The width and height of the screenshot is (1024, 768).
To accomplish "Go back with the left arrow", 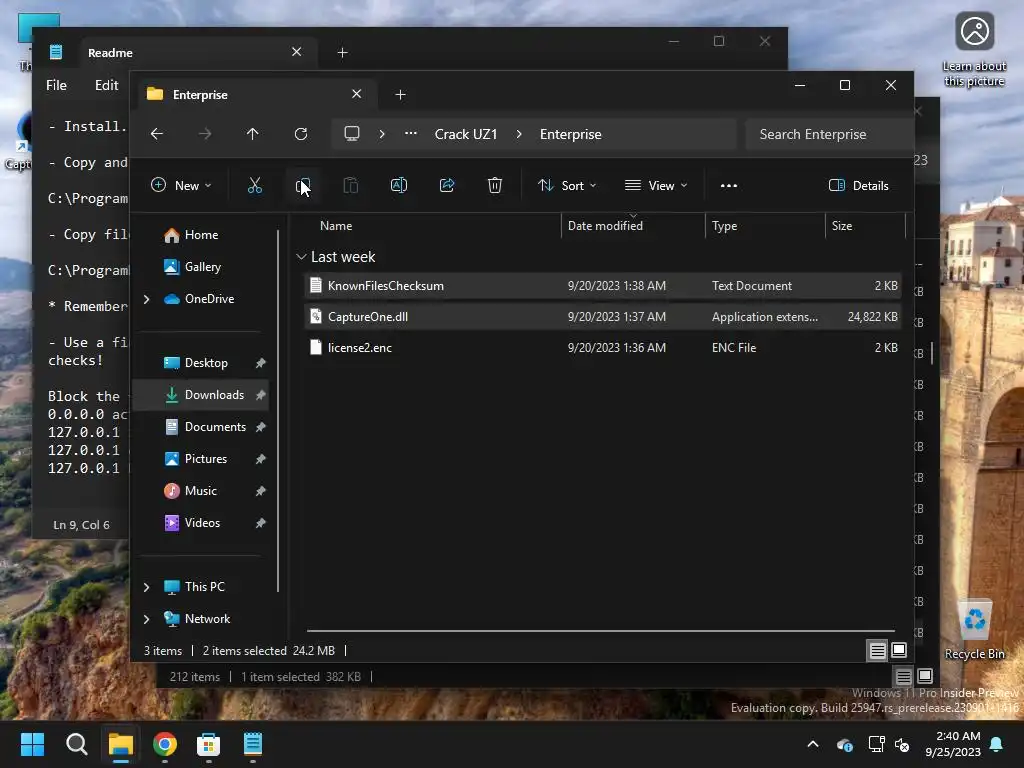I will pos(157,134).
